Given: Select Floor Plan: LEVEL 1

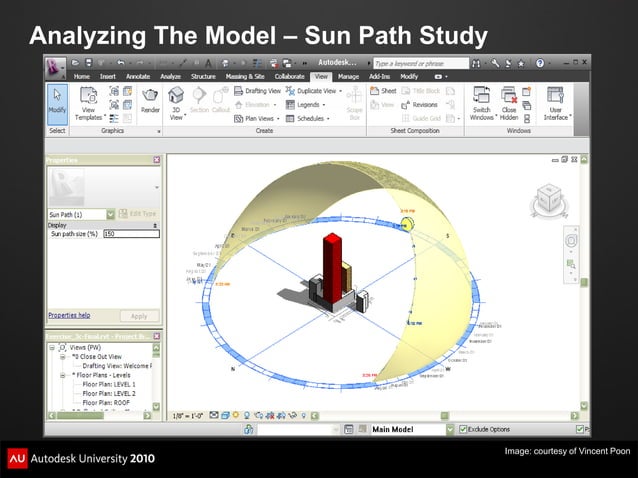Looking at the screenshot, I should coord(109,384).
